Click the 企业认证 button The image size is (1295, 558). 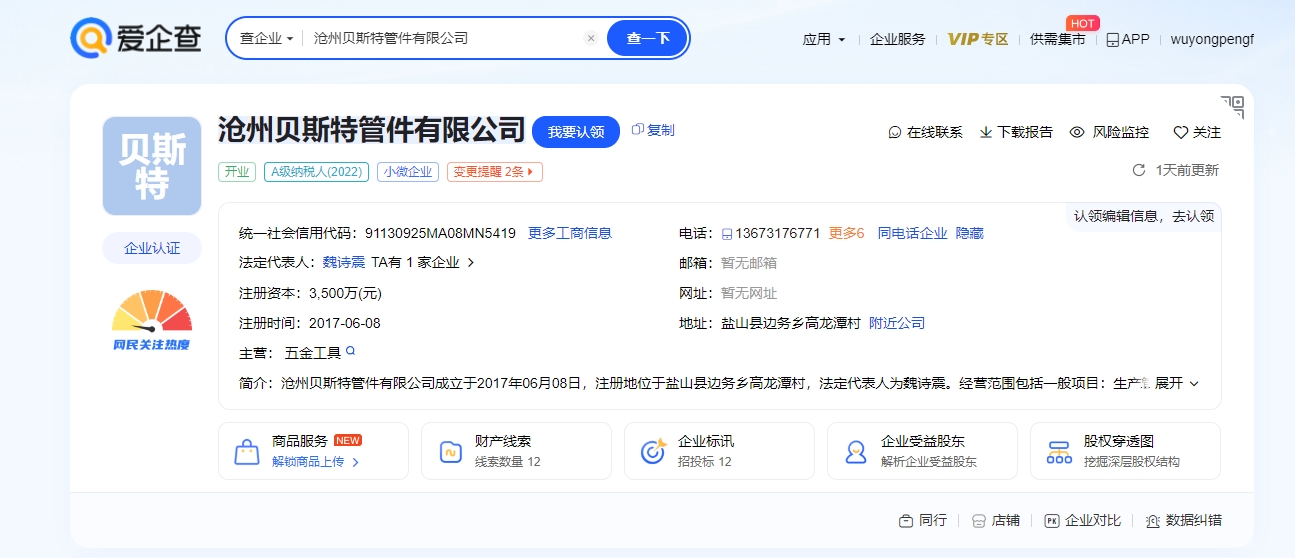(152, 248)
